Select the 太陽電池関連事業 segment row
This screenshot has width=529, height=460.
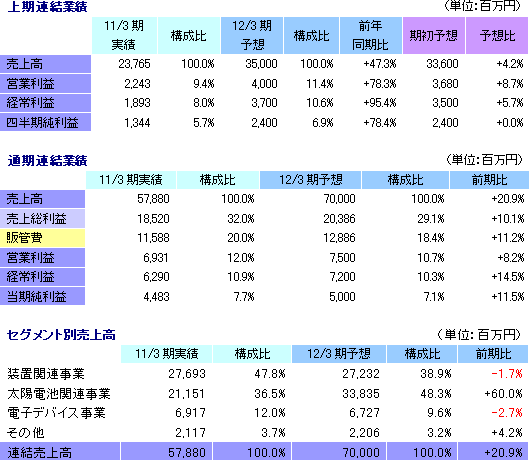pos(264,394)
